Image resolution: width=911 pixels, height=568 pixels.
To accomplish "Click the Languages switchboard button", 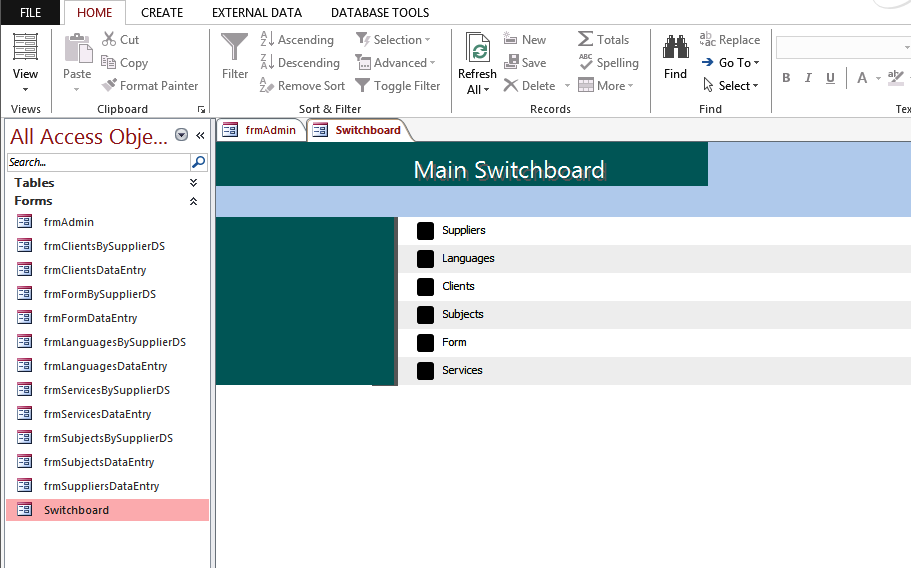I will [x=425, y=258].
